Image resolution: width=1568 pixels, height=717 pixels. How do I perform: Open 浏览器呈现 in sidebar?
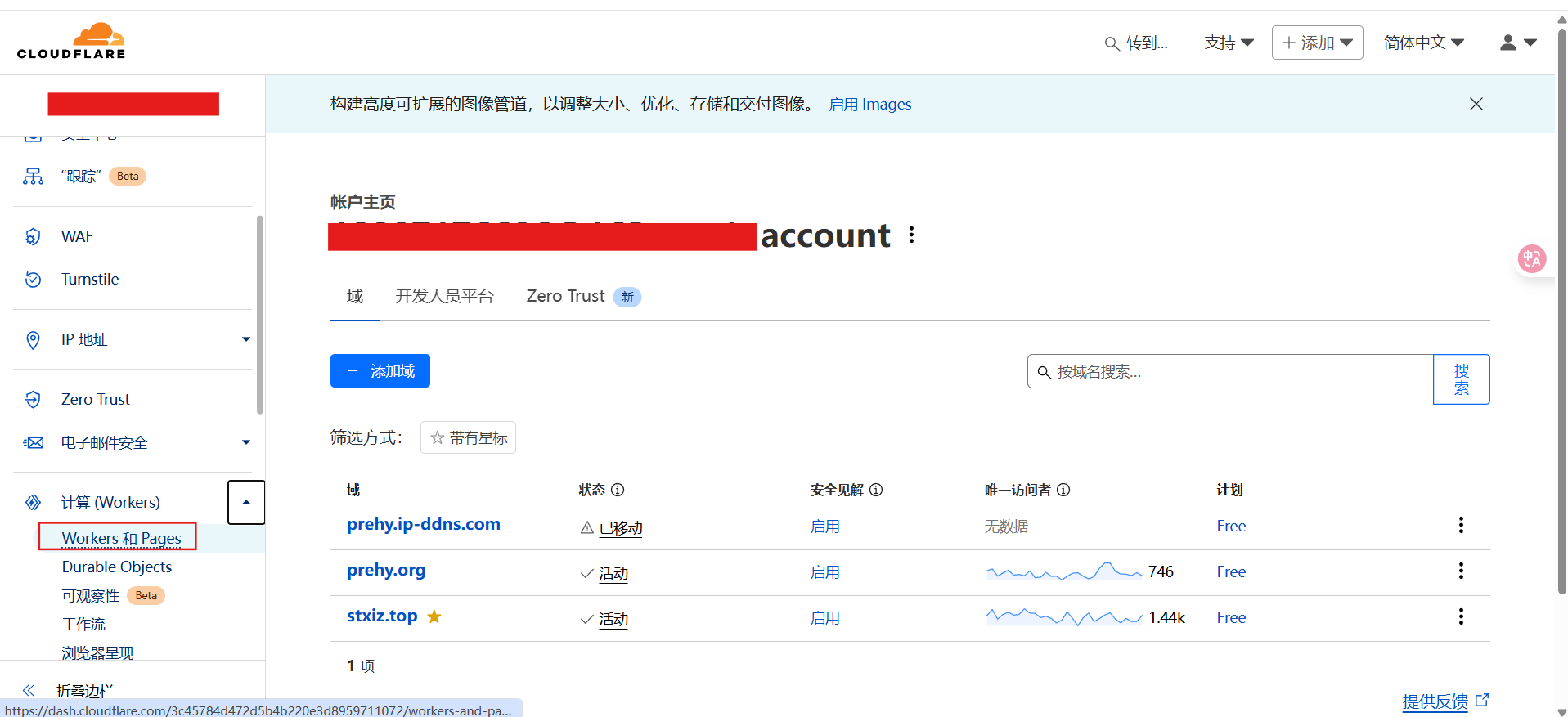pyautogui.click(x=97, y=652)
